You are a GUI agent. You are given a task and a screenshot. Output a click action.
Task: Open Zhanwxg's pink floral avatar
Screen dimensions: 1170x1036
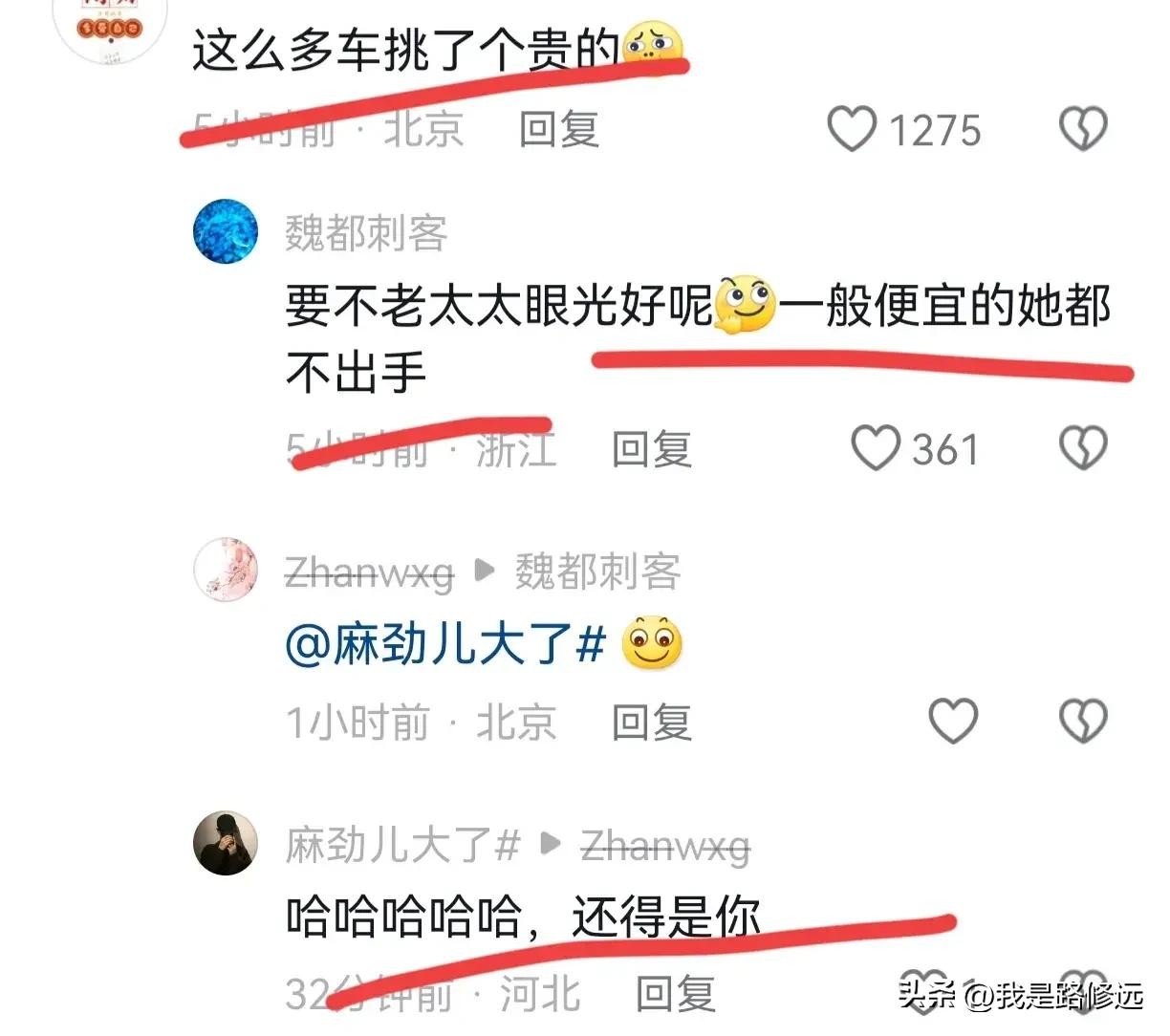click(x=227, y=570)
